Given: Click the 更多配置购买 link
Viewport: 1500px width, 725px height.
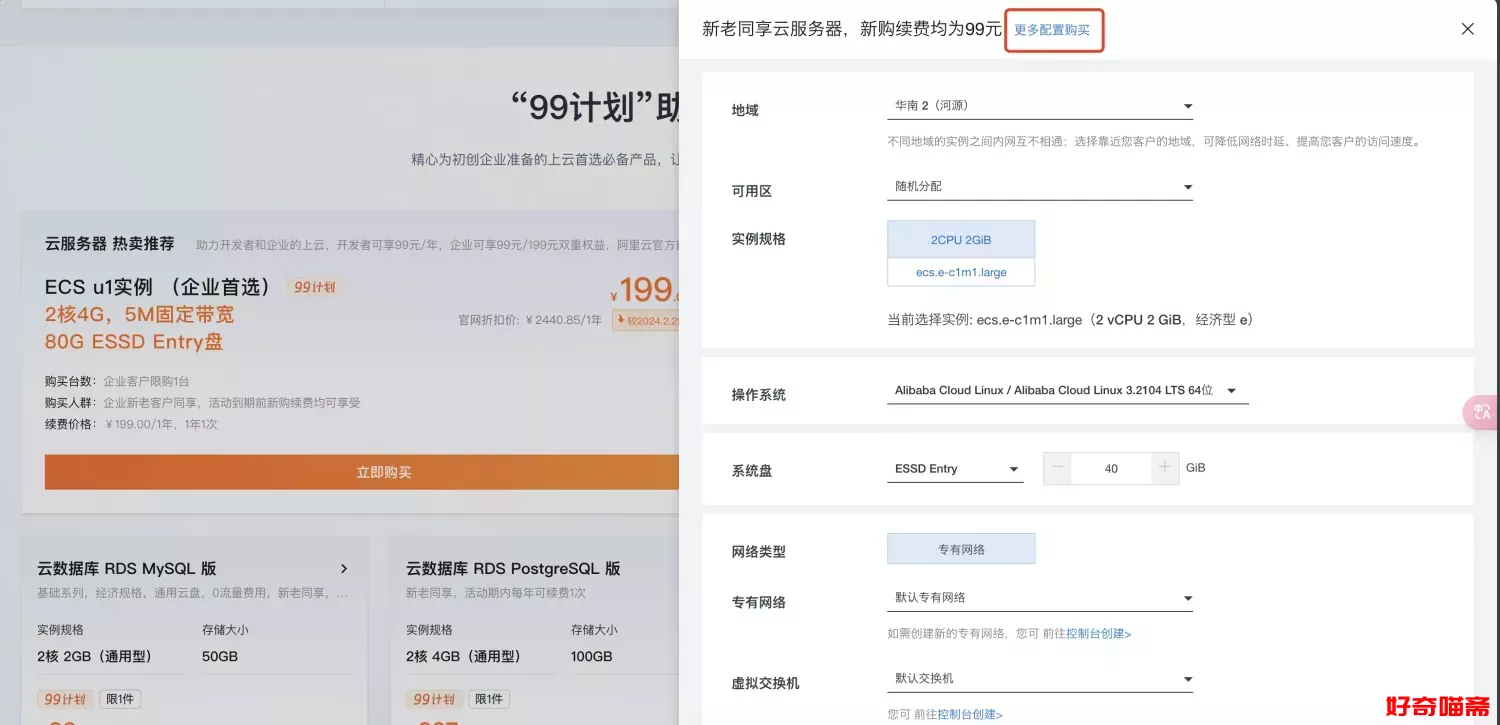Looking at the screenshot, I should click(x=1052, y=30).
